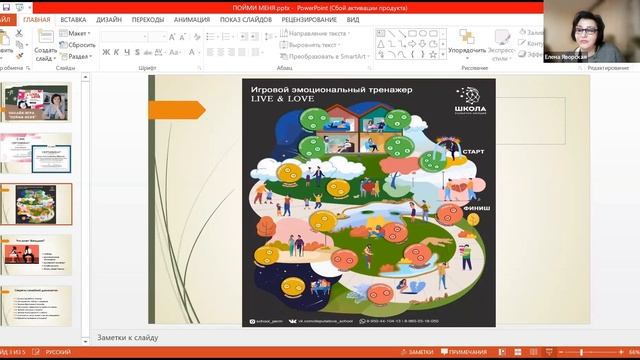Toggle ЗАМЕТКИ notes in status bar
This screenshot has width=640, height=360.
pyautogui.click(x=417, y=352)
